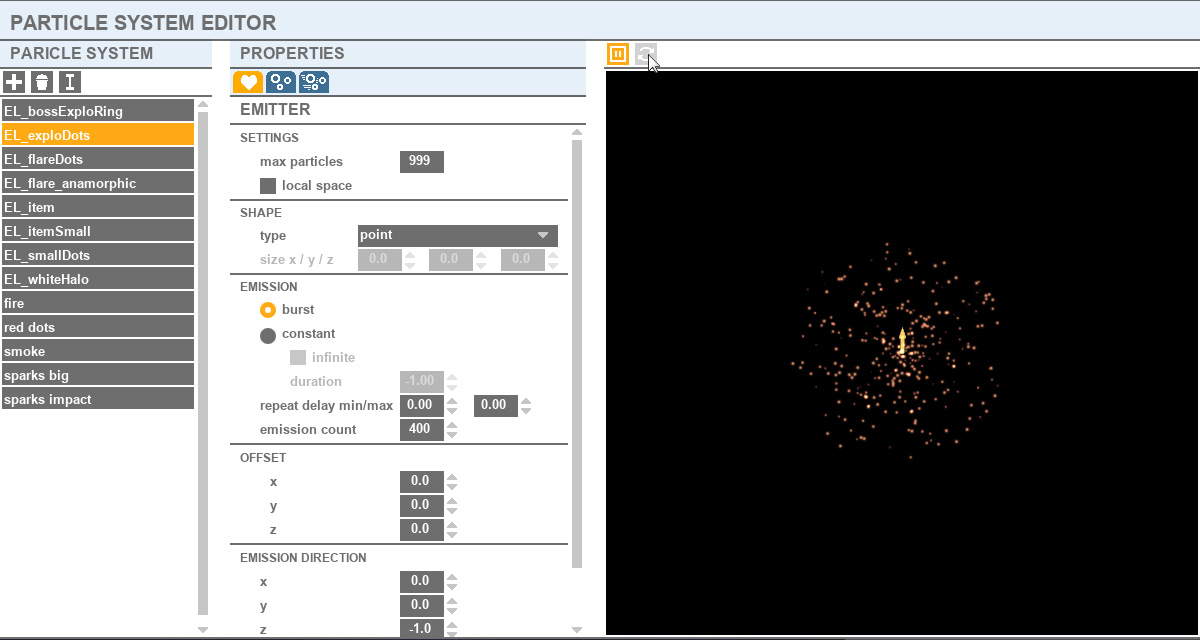Increase offset z with up arrow
Screen dimensions: 1200x640
(452, 524)
